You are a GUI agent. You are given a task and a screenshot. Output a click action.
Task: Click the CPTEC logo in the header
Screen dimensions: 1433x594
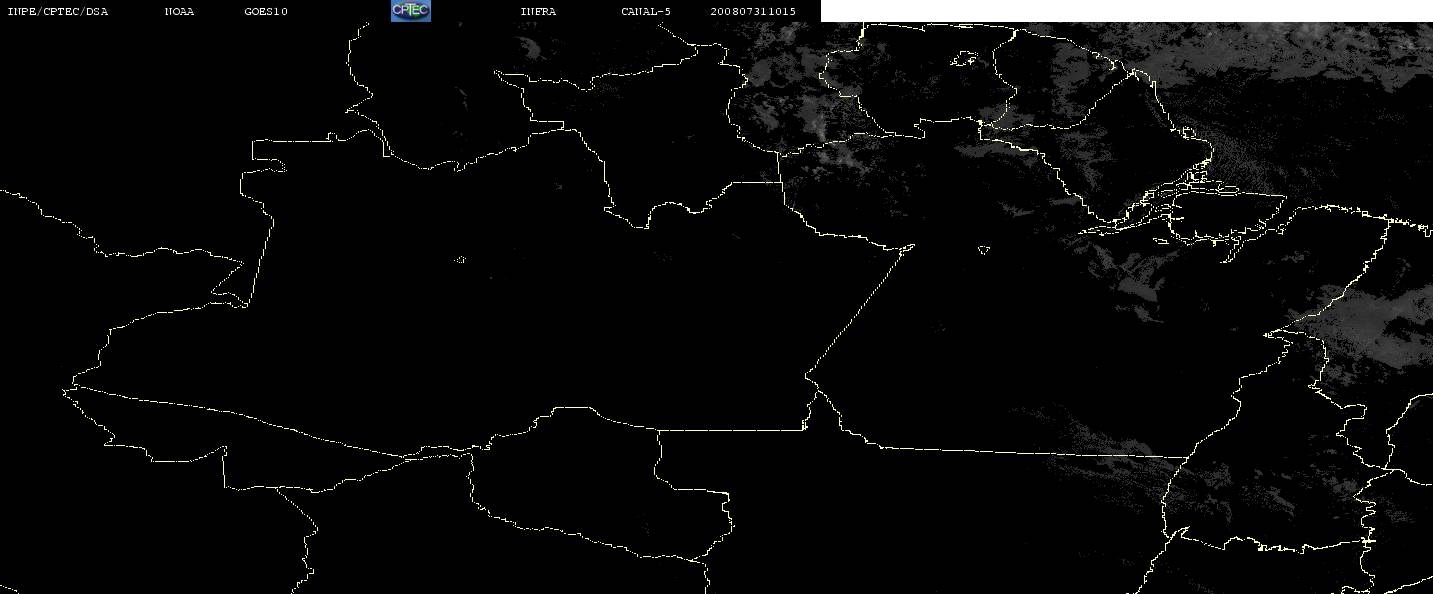point(410,11)
